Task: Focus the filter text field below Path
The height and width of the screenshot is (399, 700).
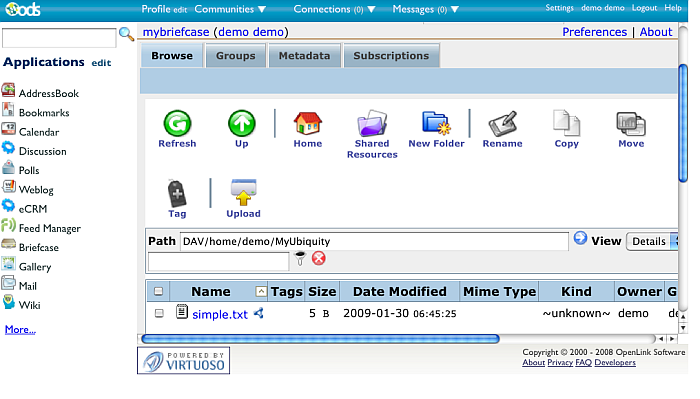Action: point(218,262)
